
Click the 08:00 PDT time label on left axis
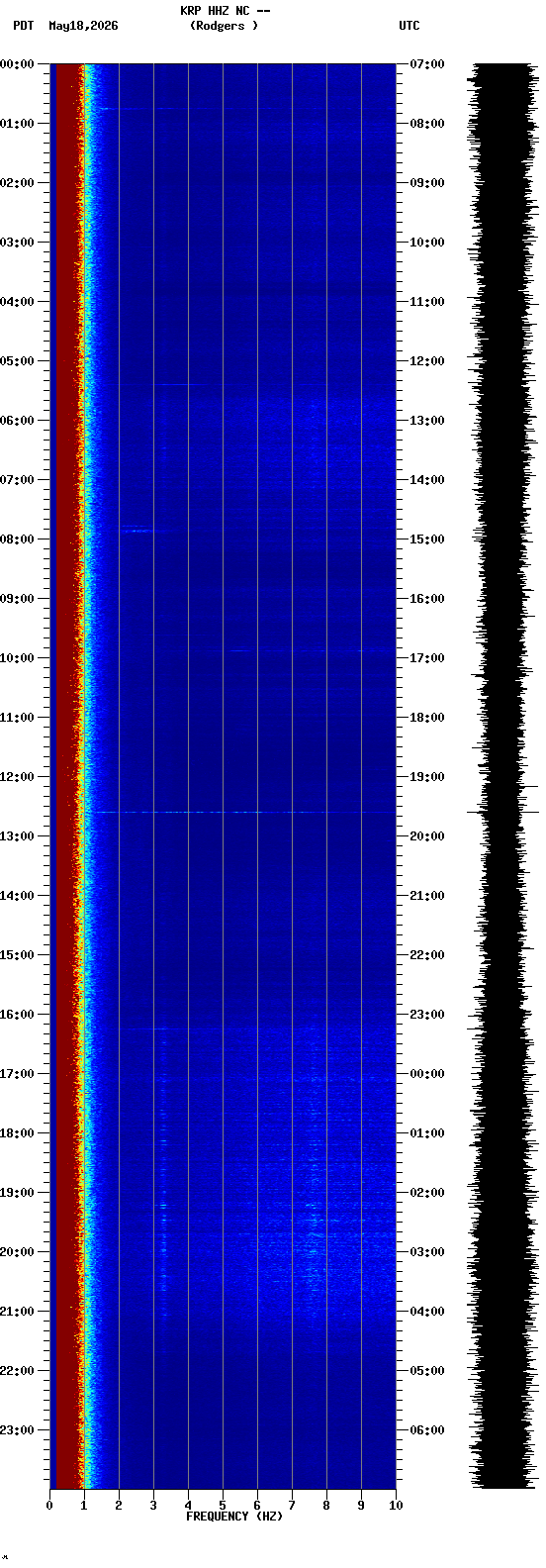coord(18,539)
